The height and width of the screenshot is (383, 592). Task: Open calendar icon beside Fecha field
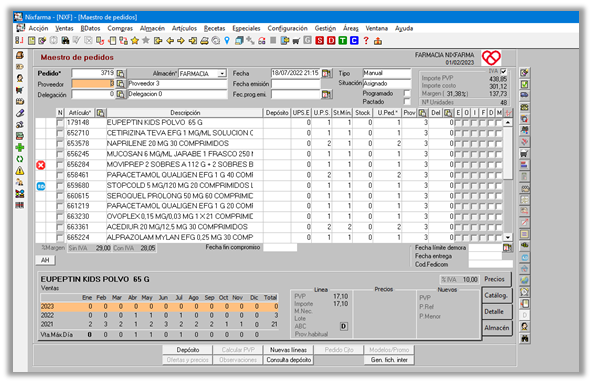coord(327,73)
